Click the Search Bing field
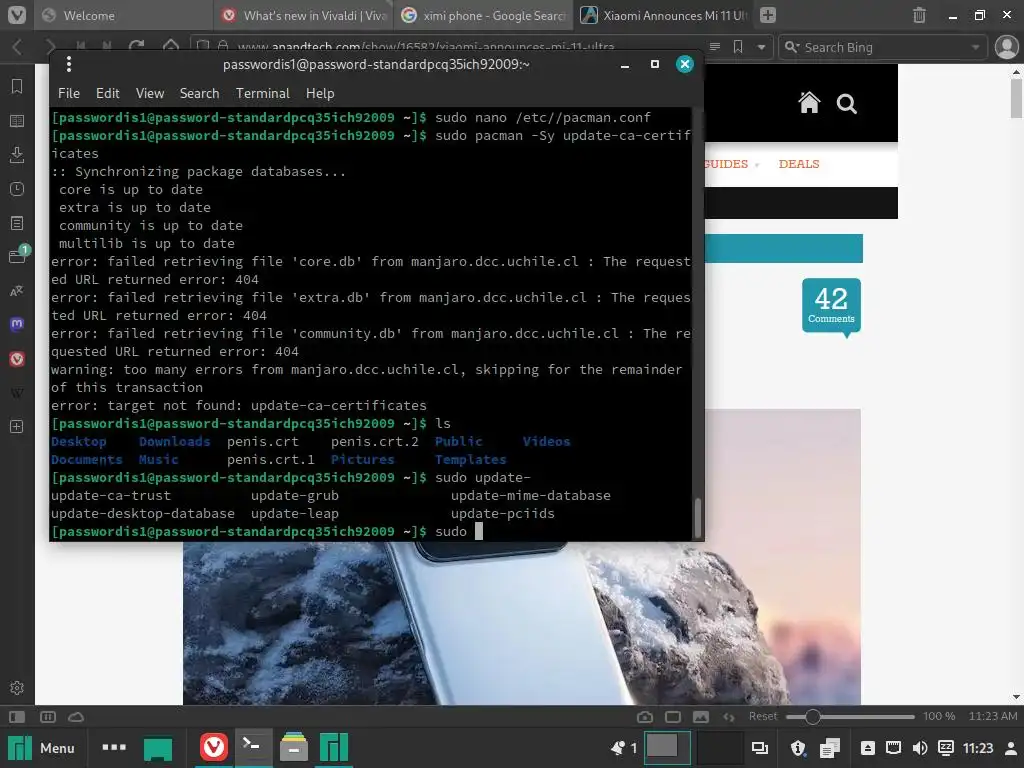This screenshot has height=768, width=1024. (x=882, y=47)
